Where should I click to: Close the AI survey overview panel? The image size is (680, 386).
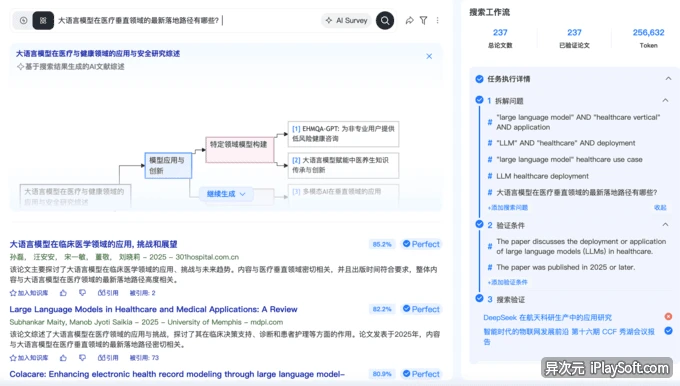429,56
